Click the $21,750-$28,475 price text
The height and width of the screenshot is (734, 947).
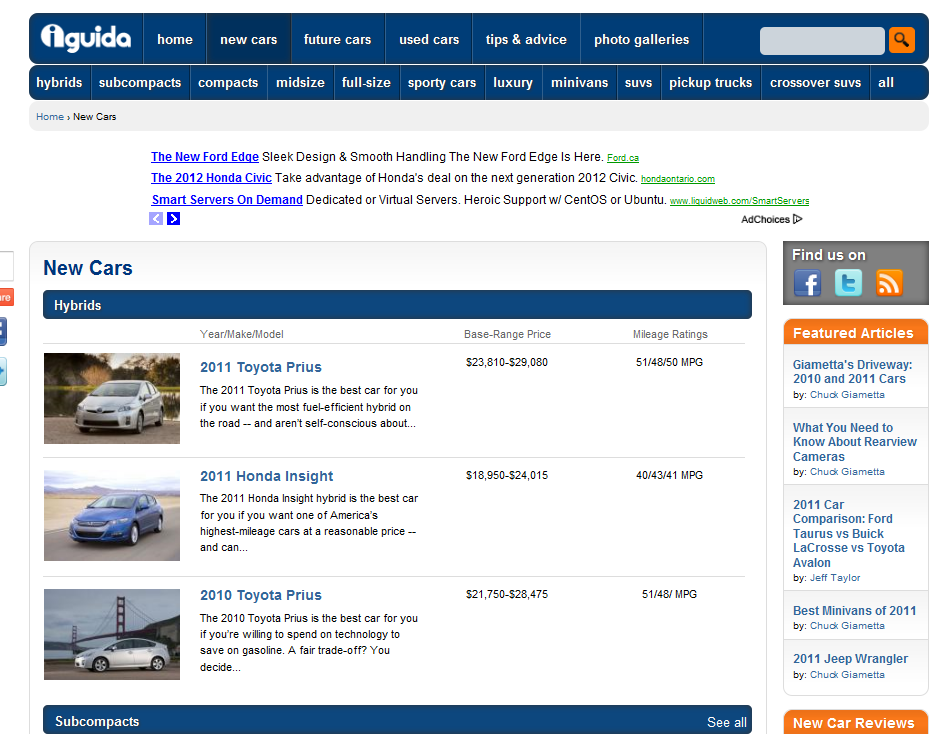coord(507,594)
